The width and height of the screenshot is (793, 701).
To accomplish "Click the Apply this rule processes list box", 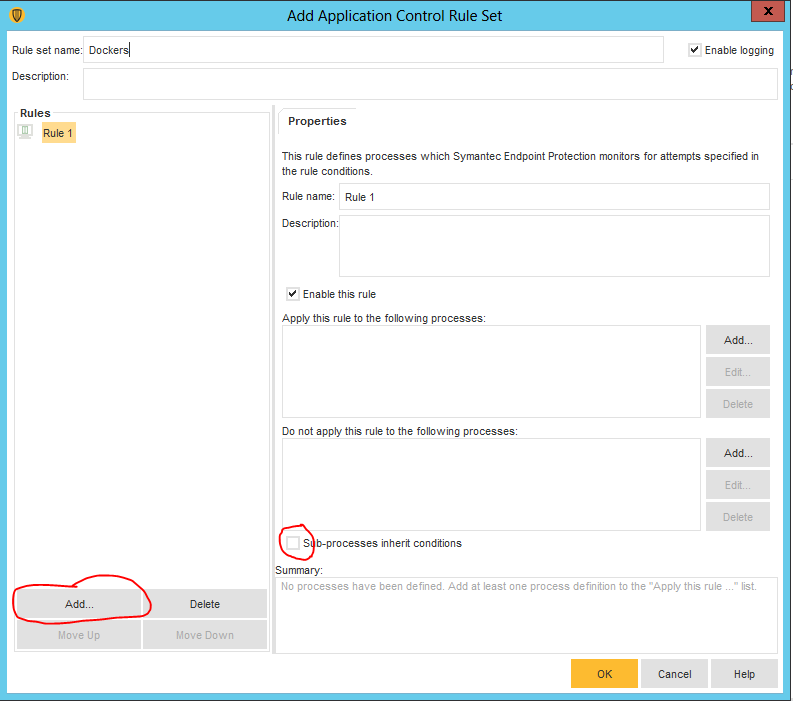I will (x=491, y=372).
